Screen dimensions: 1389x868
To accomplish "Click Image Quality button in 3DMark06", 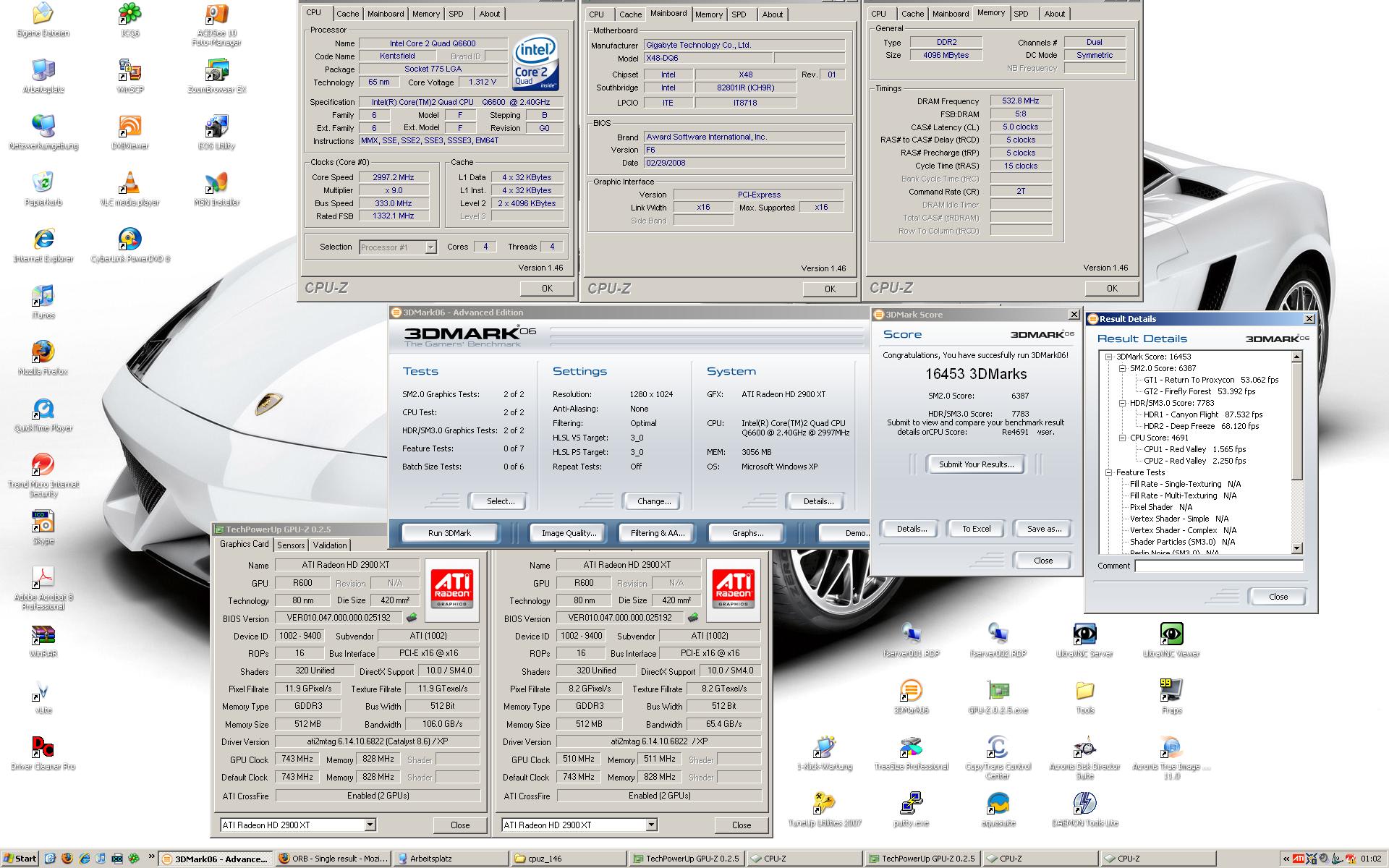I will (x=569, y=533).
